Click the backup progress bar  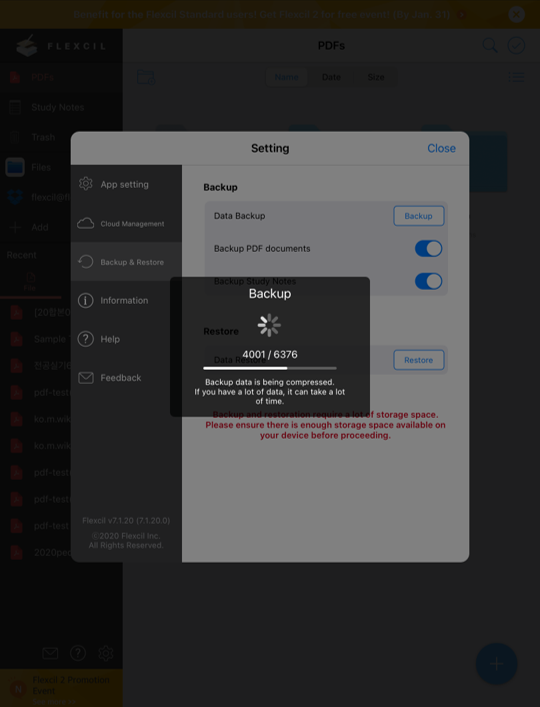point(270,368)
